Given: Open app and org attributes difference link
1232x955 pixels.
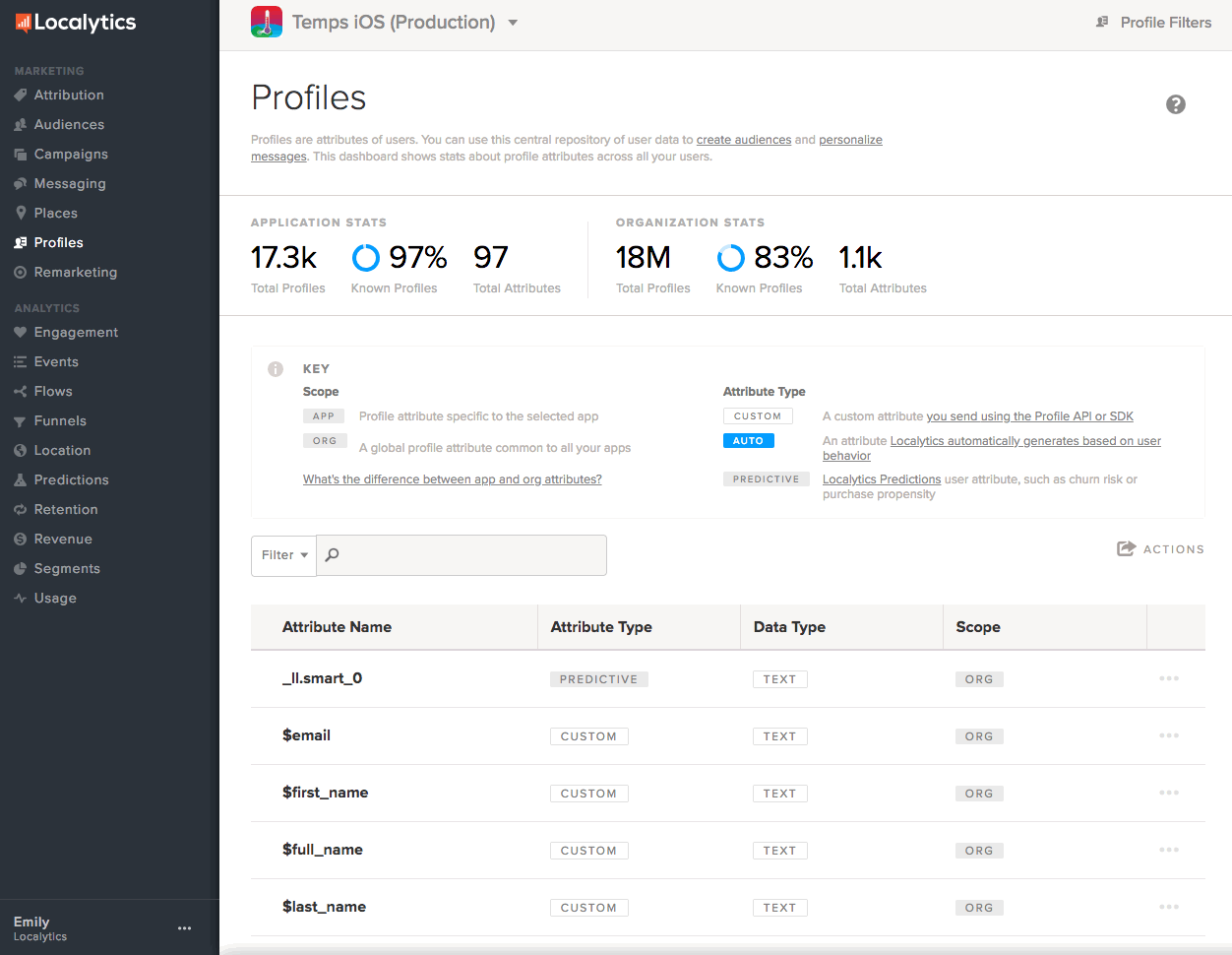Looking at the screenshot, I should 452,479.
